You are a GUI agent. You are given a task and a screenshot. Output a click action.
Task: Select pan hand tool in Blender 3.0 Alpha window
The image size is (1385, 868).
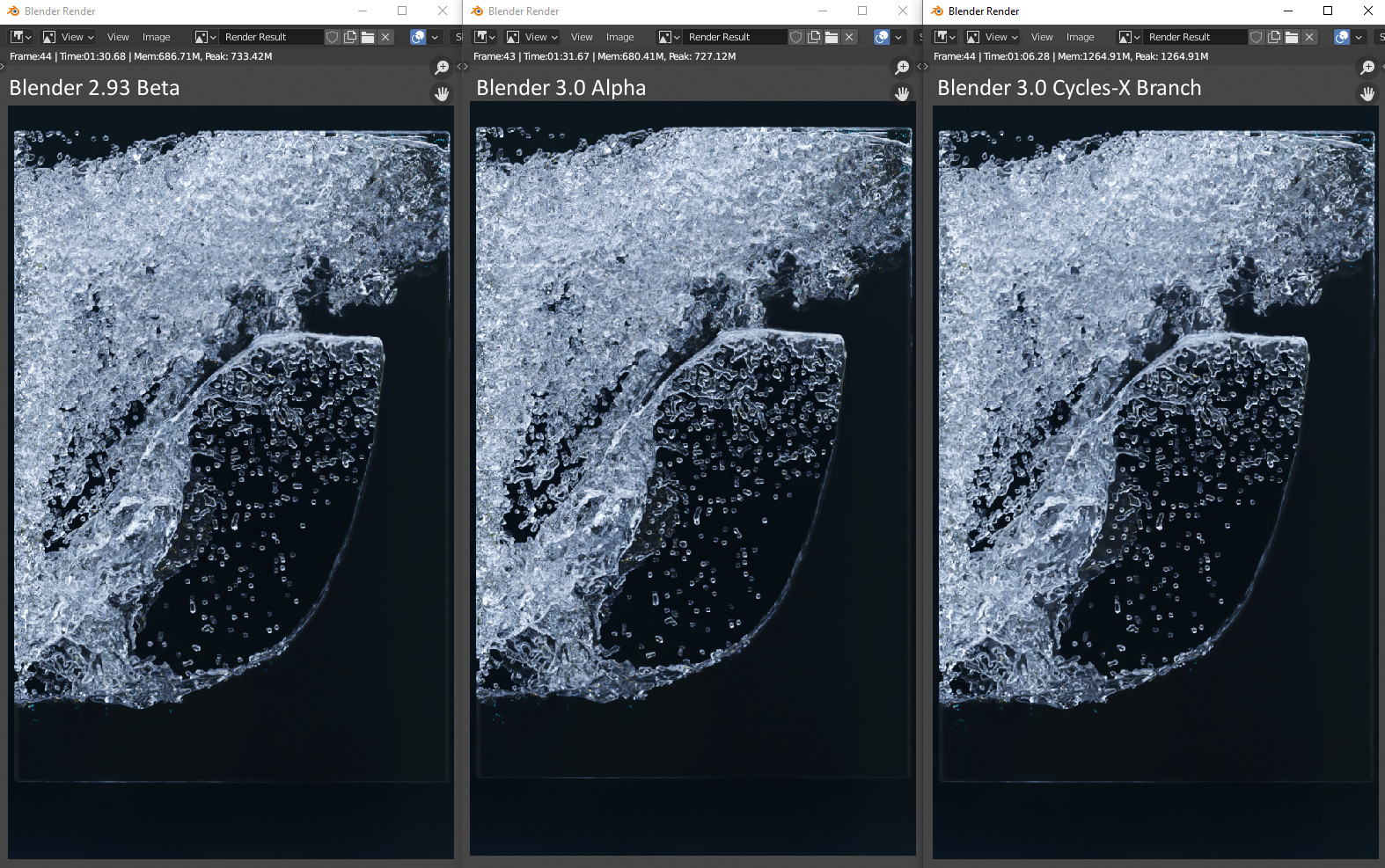tap(902, 93)
